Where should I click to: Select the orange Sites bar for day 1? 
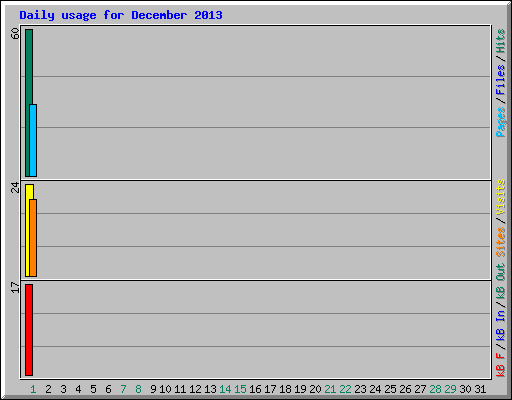[33, 238]
